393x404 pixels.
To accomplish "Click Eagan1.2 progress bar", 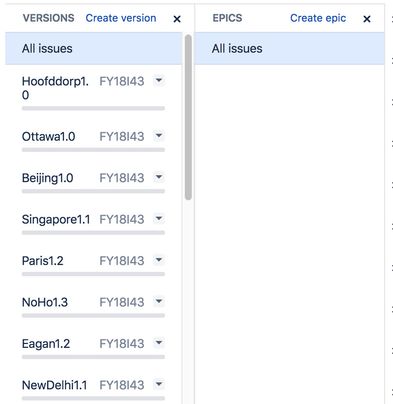I will pos(93,357).
